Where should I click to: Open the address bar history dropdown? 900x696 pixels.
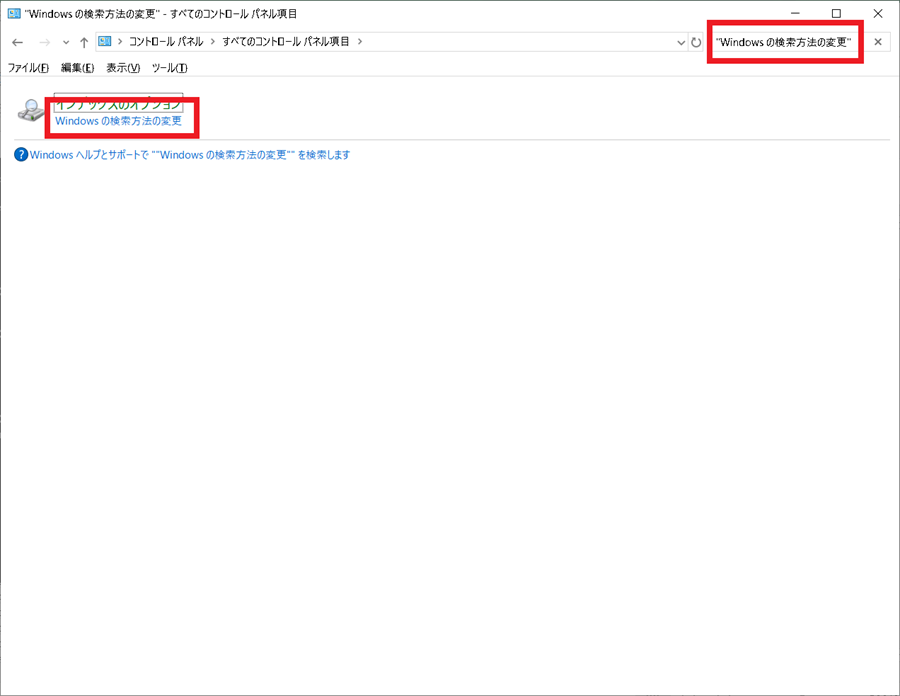point(681,41)
